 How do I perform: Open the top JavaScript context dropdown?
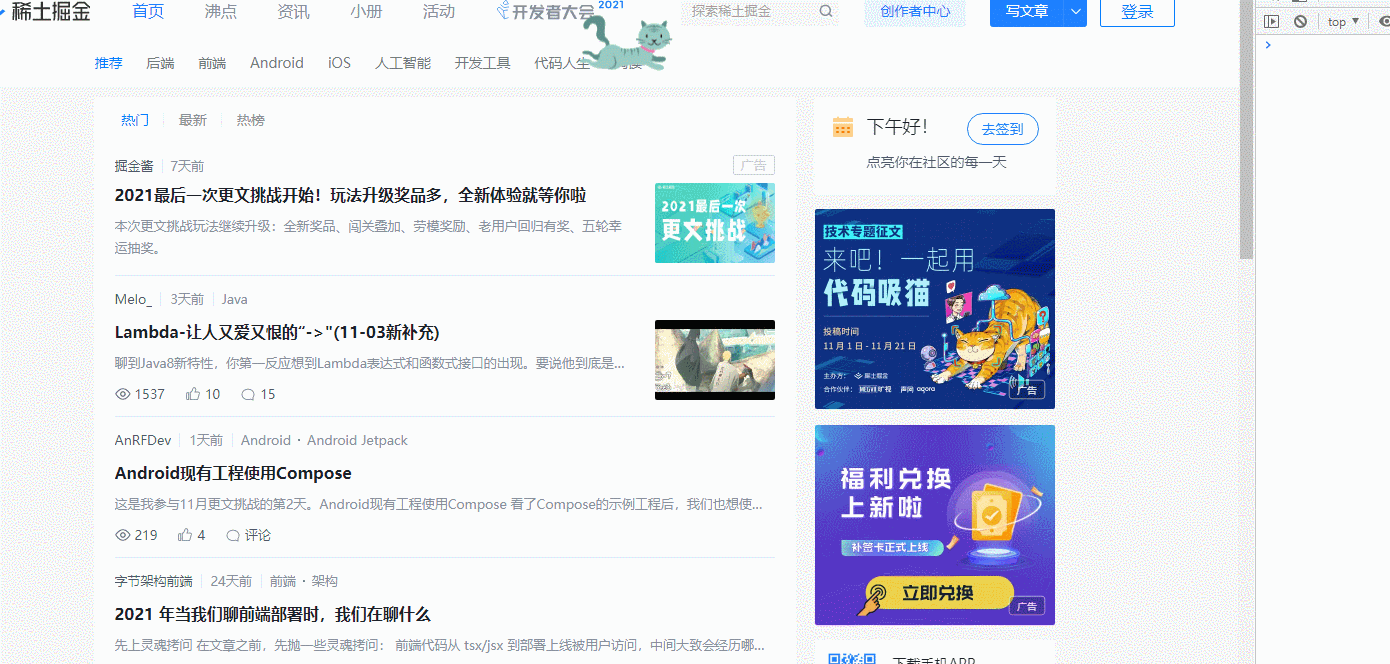pyautogui.click(x=1342, y=21)
